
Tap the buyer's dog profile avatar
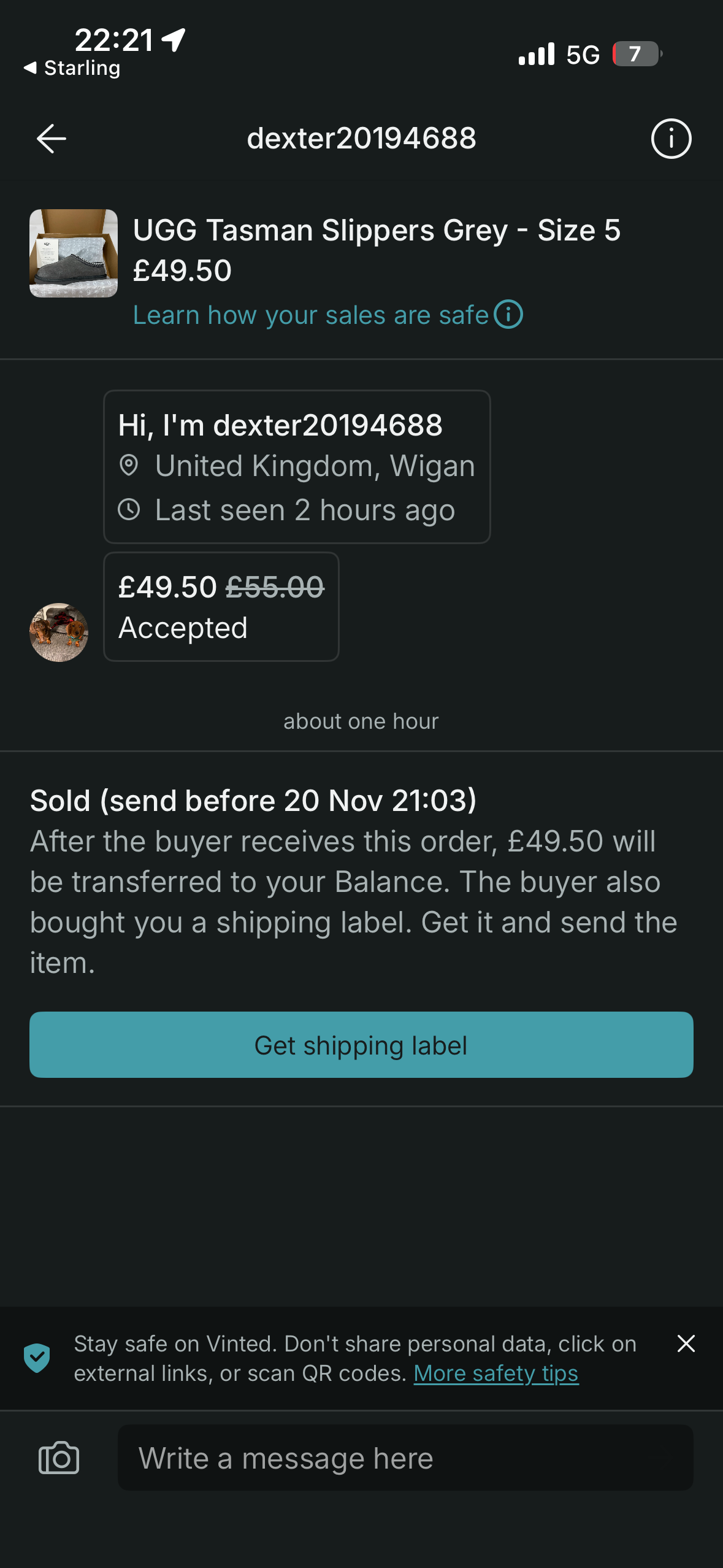point(59,632)
